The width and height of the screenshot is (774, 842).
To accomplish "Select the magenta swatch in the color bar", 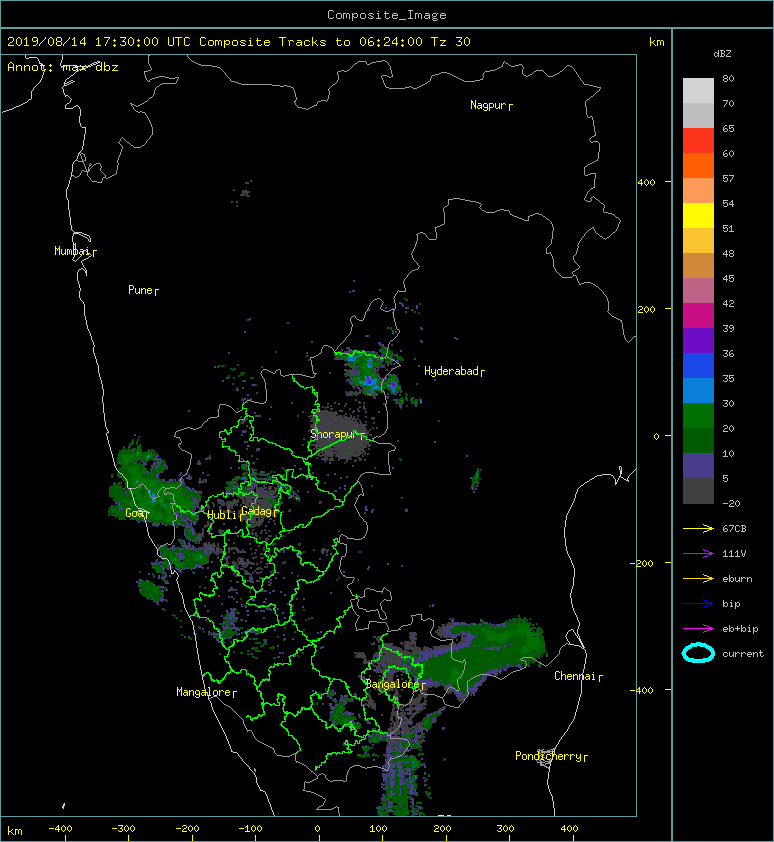I will (x=698, y=315).
